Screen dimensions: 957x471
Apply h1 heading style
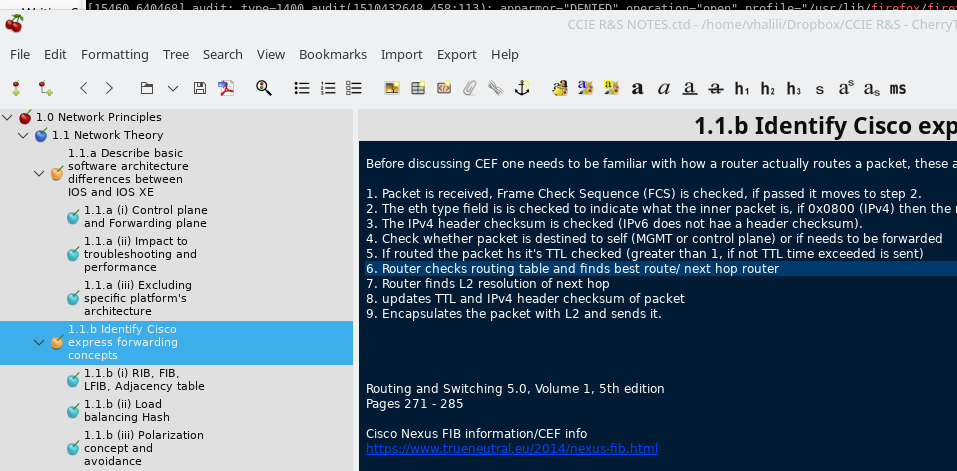click(742, 89)
